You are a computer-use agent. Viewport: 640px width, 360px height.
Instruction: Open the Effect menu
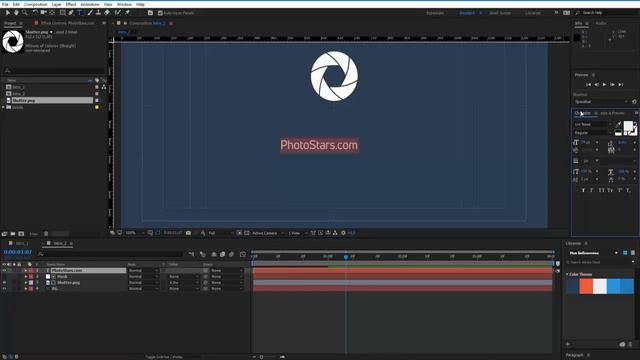pyautogui.click(x=71, y=4)
